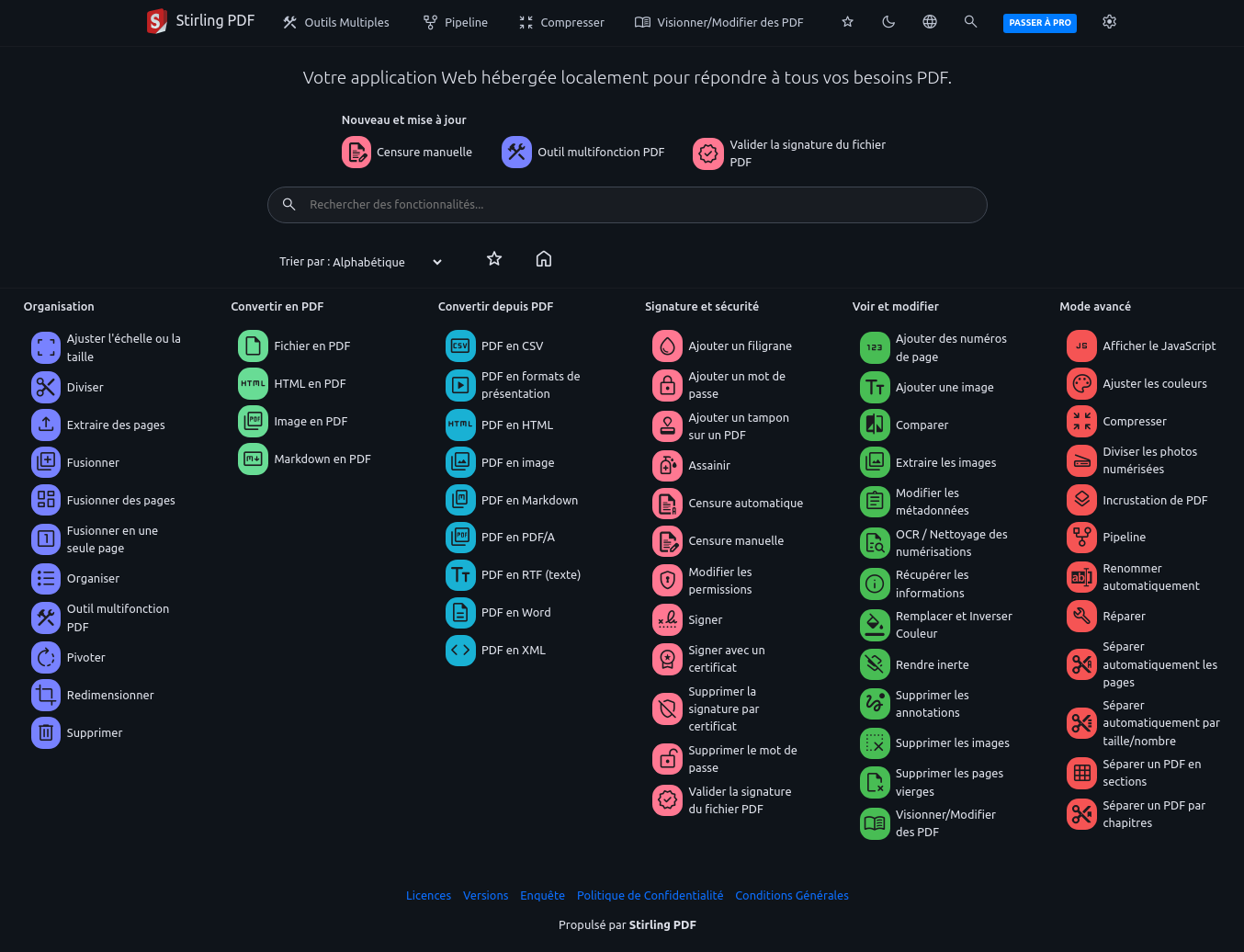Open Politique de Confidentialité link

click(650, 895)
